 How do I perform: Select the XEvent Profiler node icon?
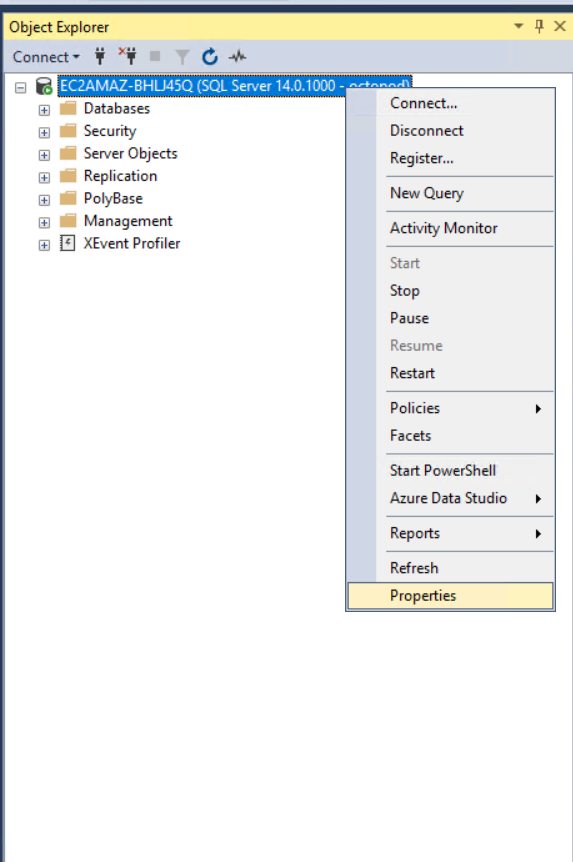pos(67,243)
